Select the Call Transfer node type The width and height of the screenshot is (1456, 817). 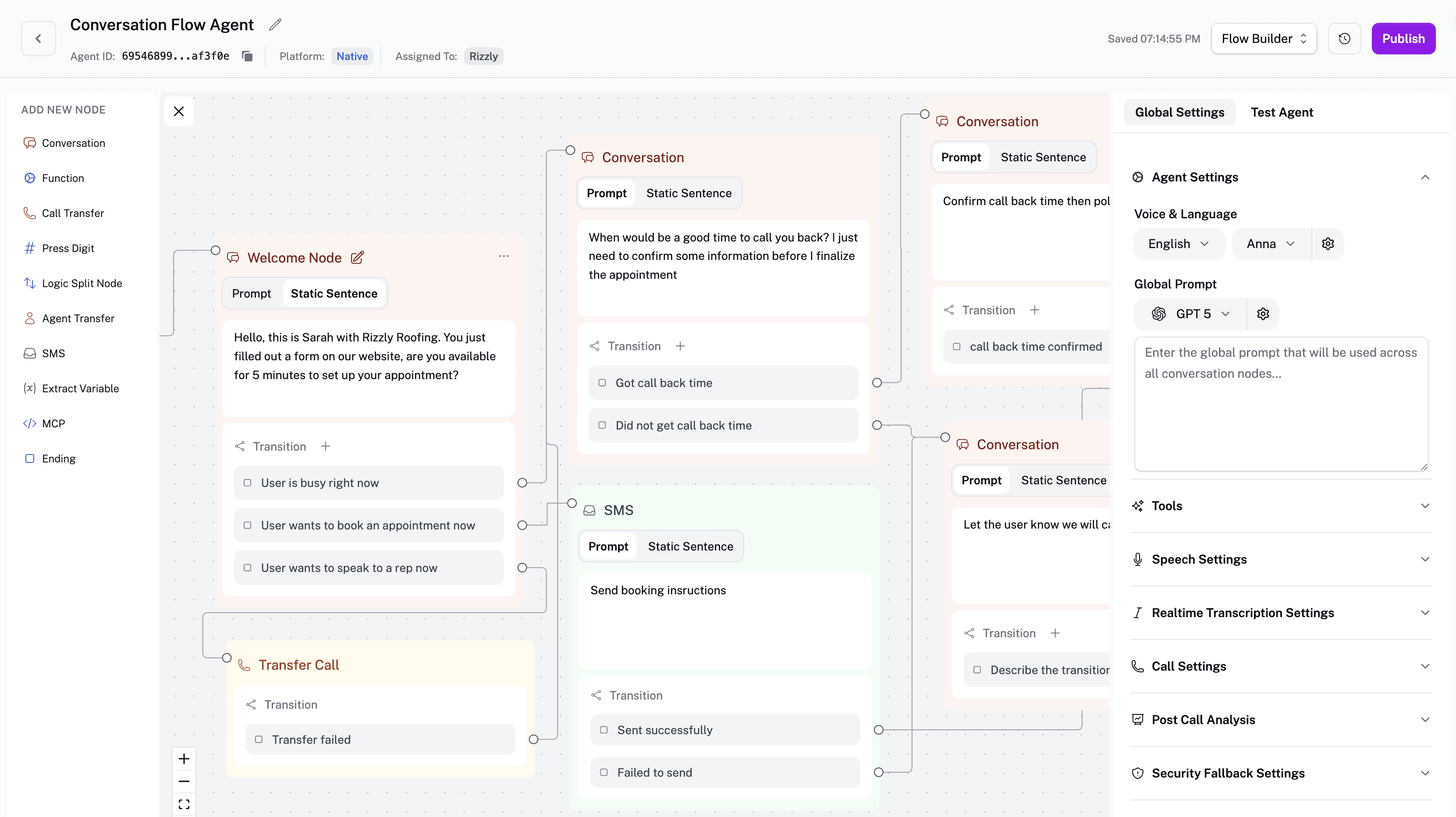[x=73, y=213]
